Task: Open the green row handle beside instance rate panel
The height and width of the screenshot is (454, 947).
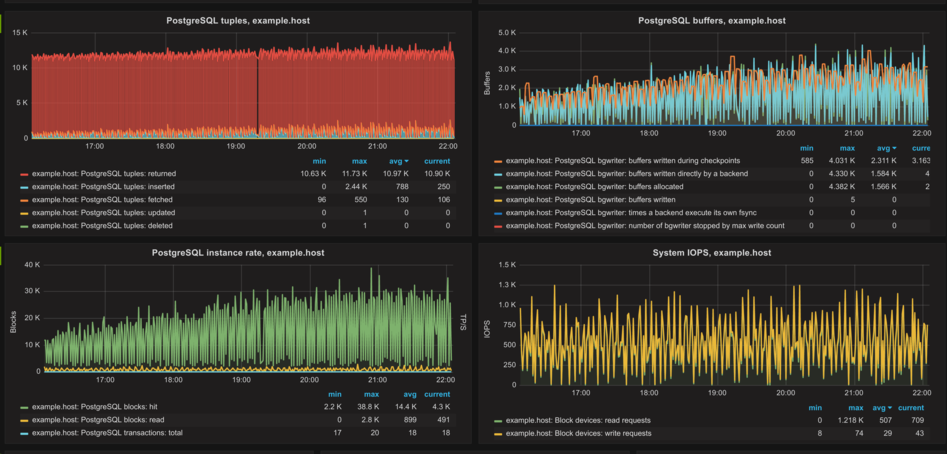Action: tap(1, 255)
